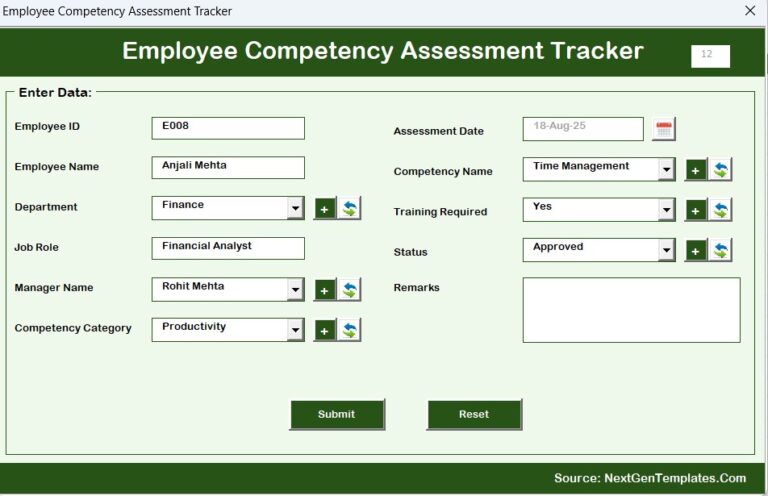This screenshot has width=768, height=496.
Task: Add new Department option with plus icon
Action: (x=324, y=209)
